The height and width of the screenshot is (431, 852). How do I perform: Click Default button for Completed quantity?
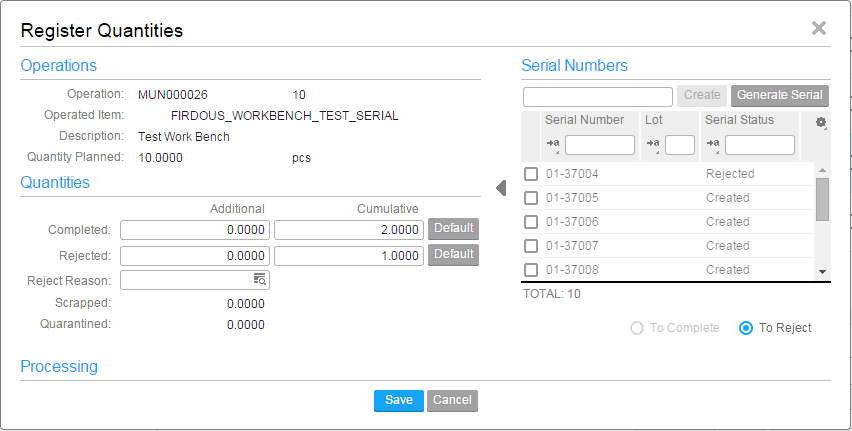pos(453,228)
